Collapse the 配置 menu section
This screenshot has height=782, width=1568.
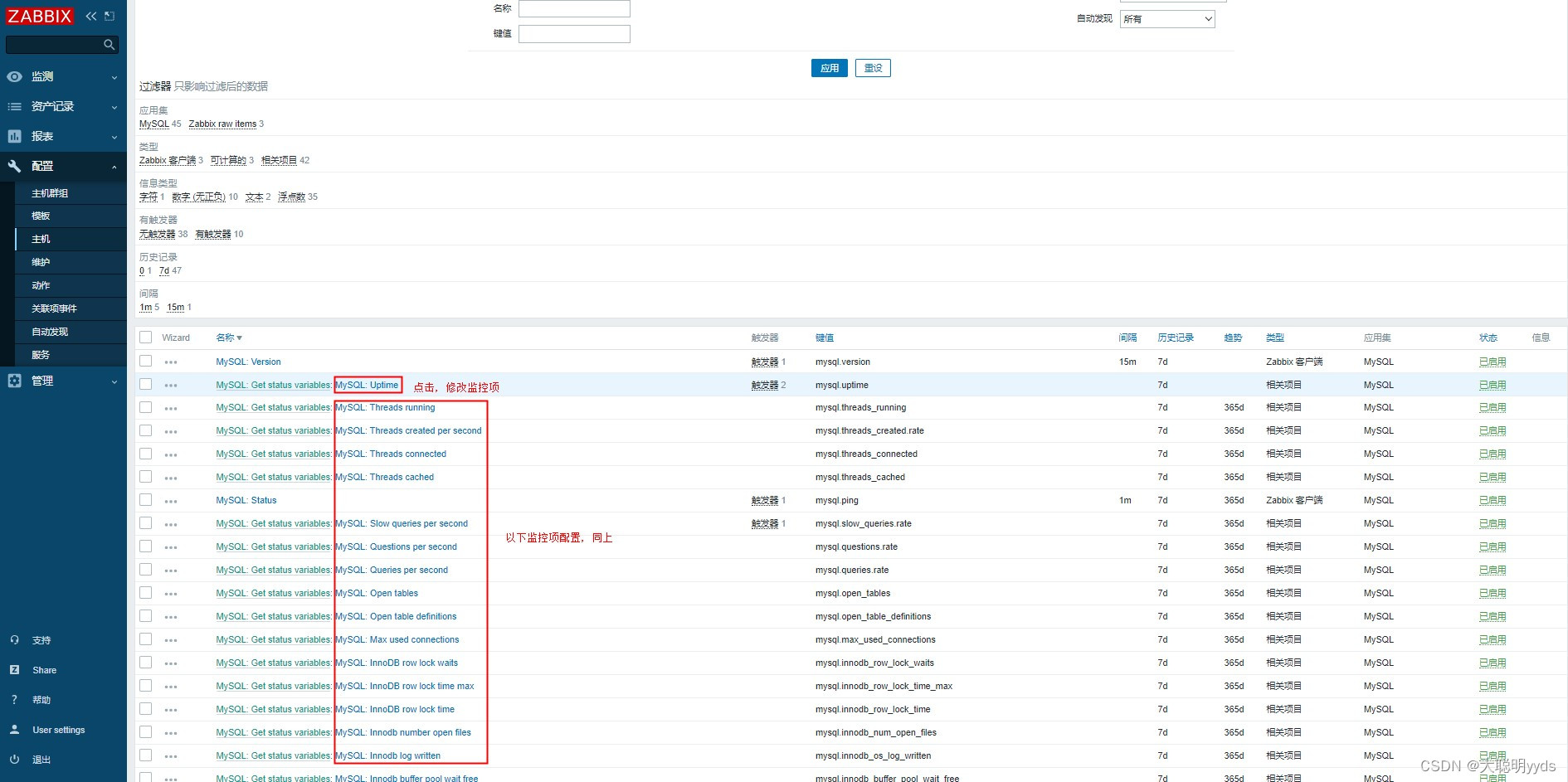click(x=114, y=167)
